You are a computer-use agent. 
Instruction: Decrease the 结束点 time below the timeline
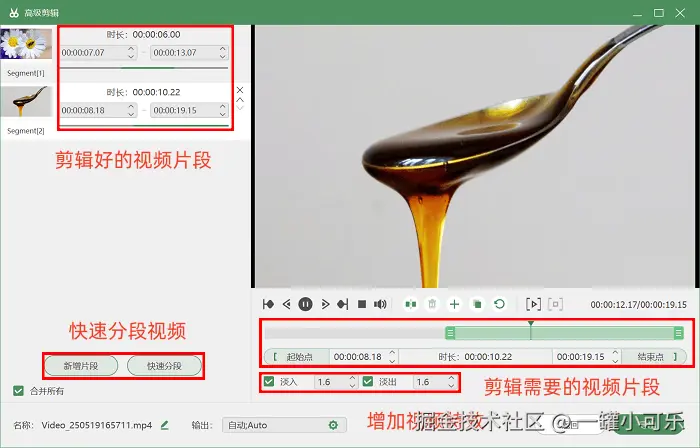615,361
